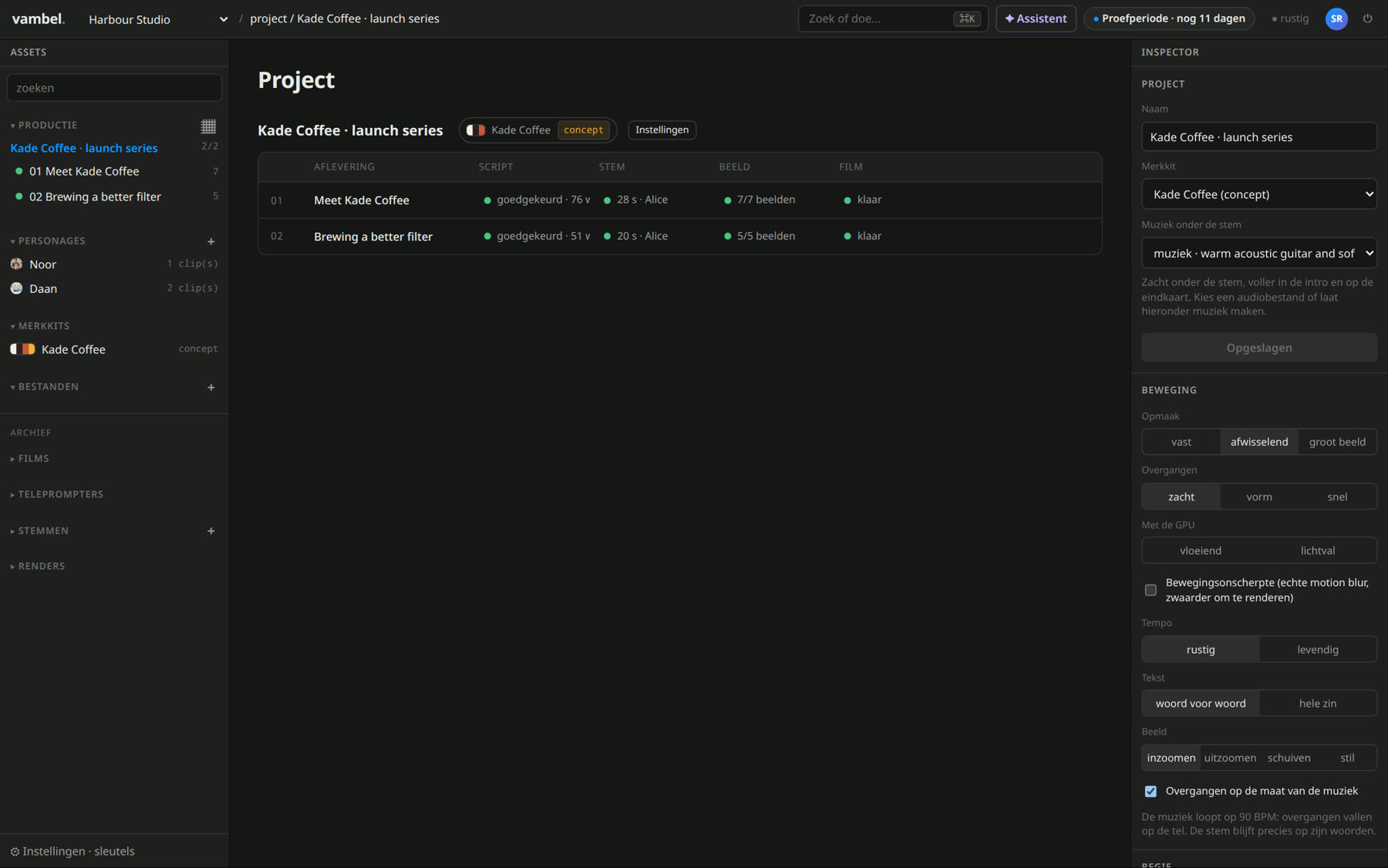Open the Muziek onder de stem dropdown
The width and height of the screenshot is (1388, 868).
1259,253
